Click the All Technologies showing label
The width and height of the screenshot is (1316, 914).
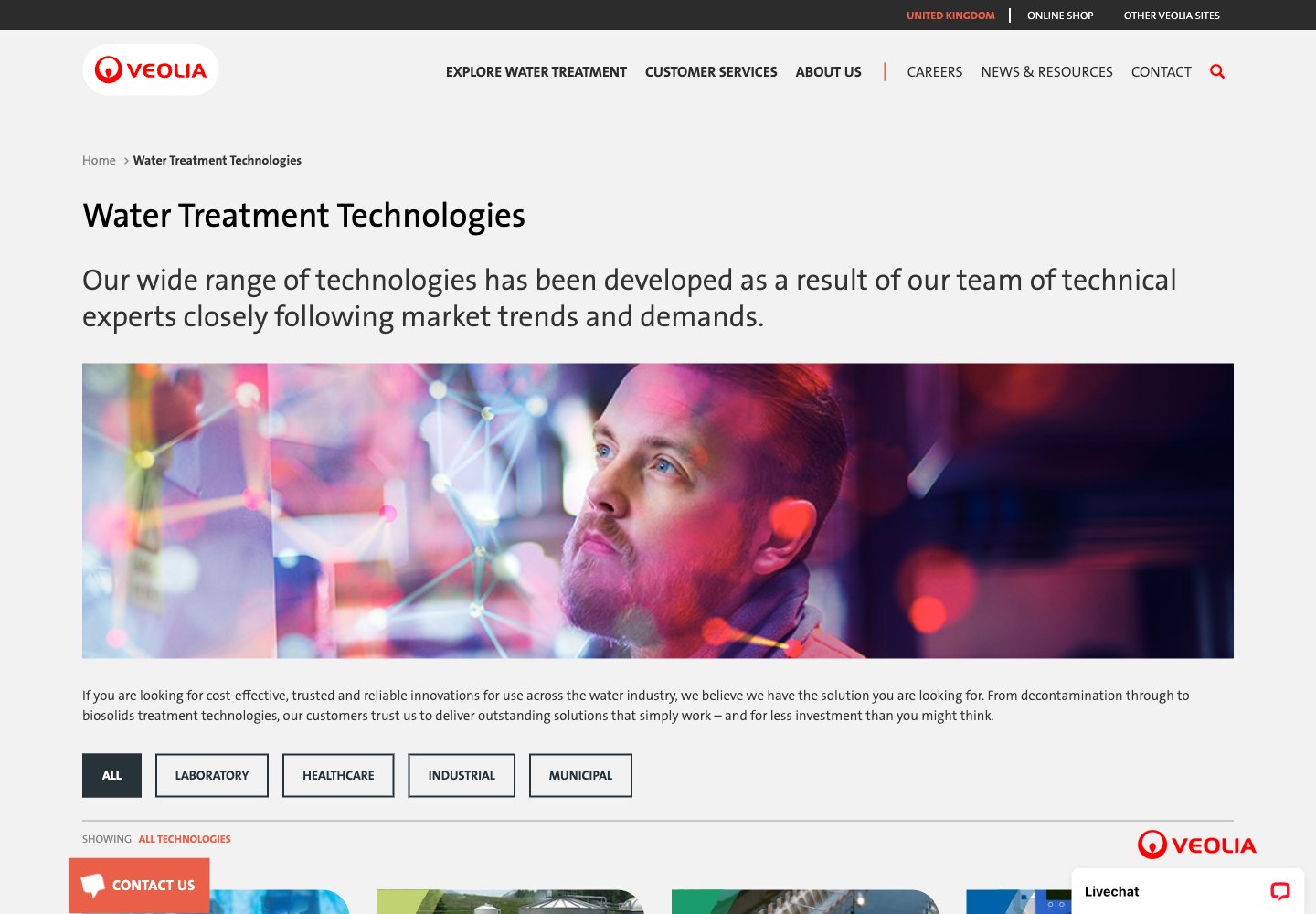point(185,839)
